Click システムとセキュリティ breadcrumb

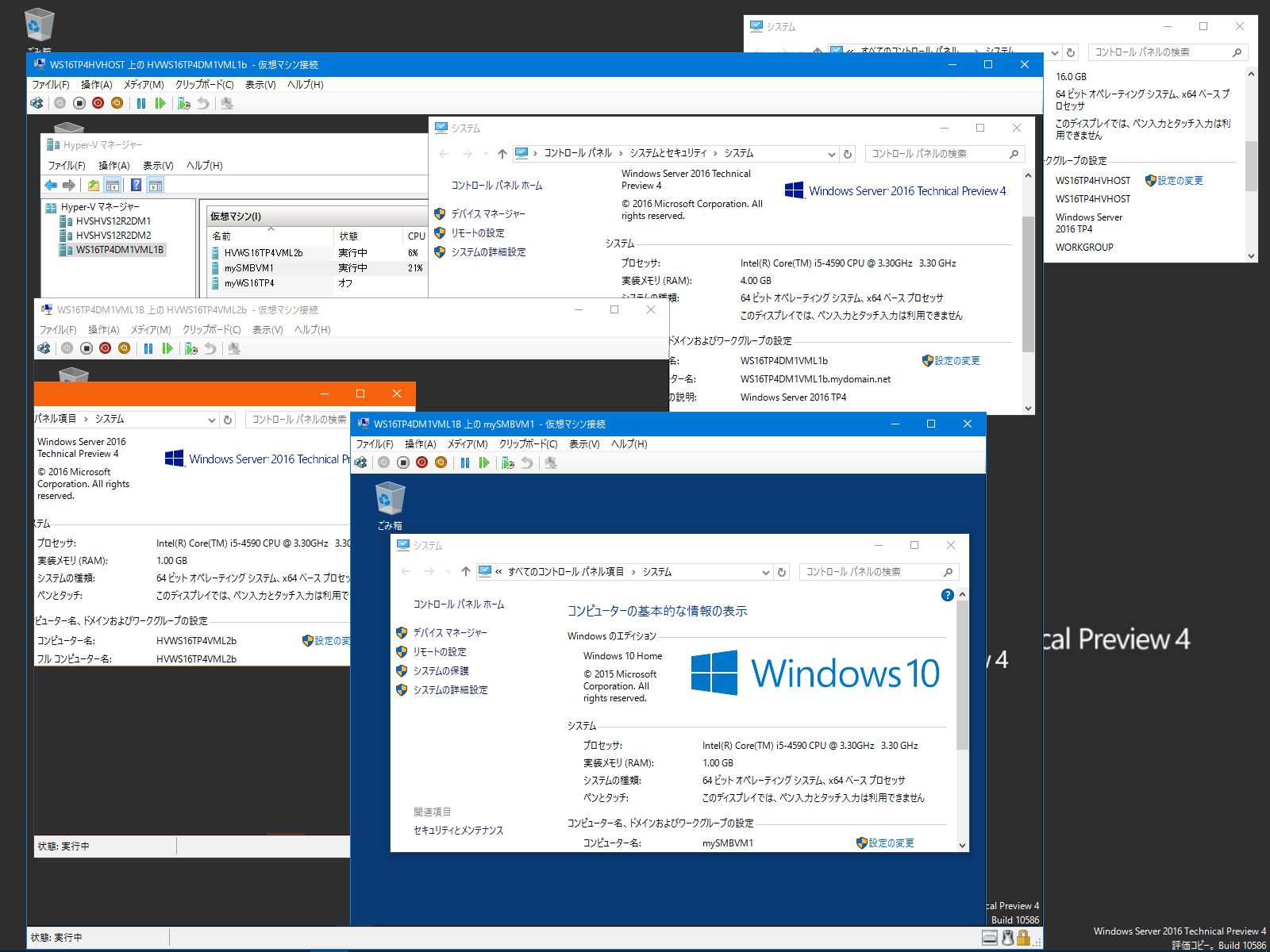click(x=668, y=153)
